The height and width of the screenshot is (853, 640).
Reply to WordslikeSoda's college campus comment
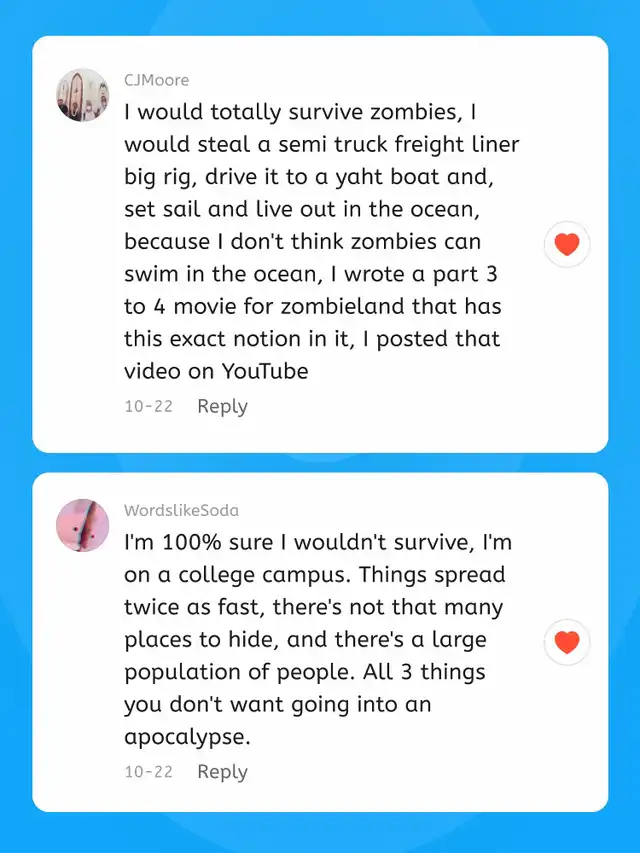222,771
